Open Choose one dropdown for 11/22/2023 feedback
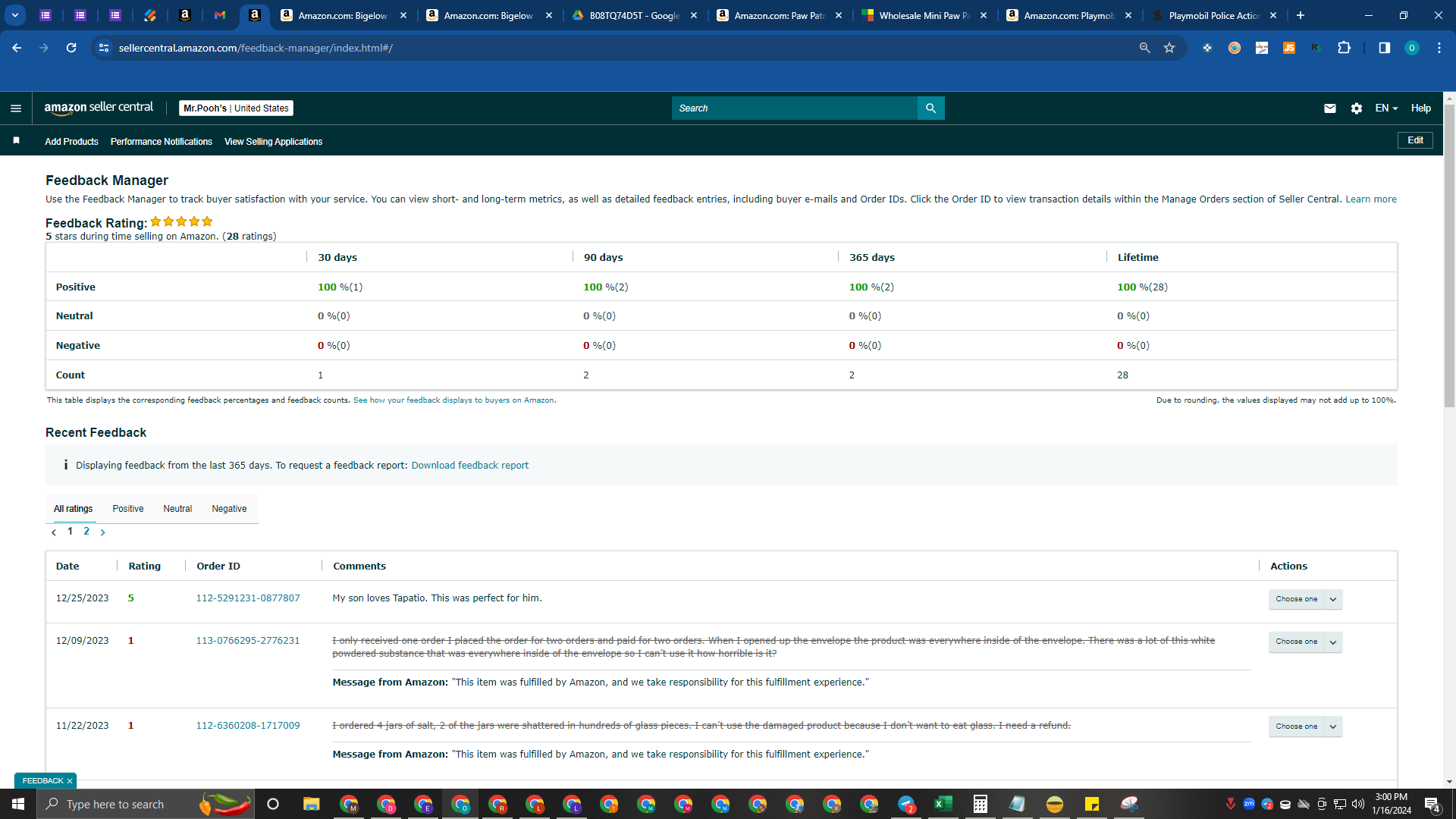 point(1306,726)
